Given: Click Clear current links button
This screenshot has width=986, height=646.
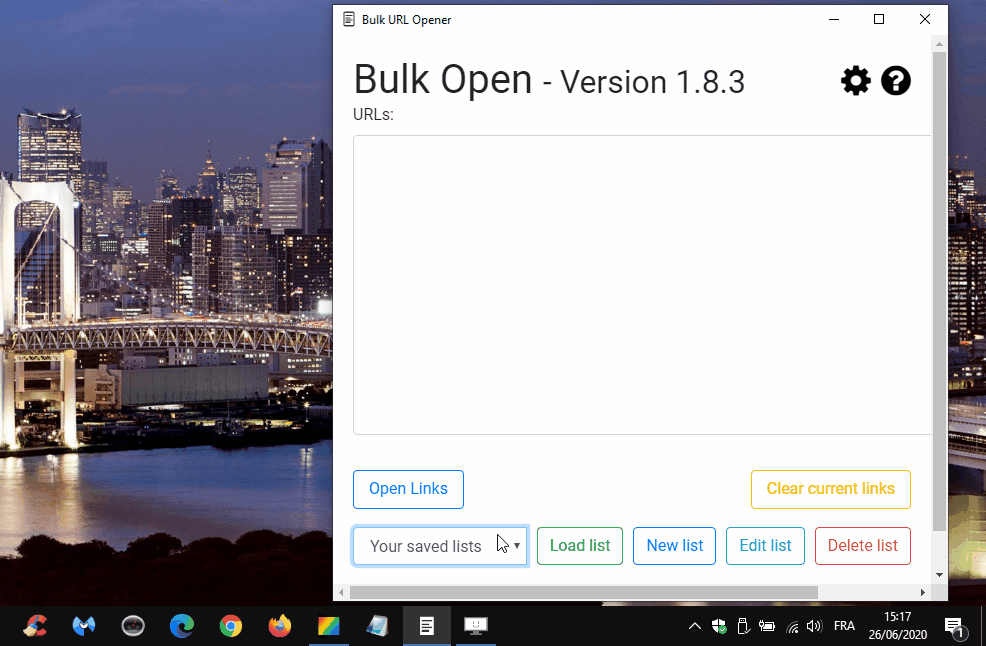Looking at the screenshot, I should (830, 489).
